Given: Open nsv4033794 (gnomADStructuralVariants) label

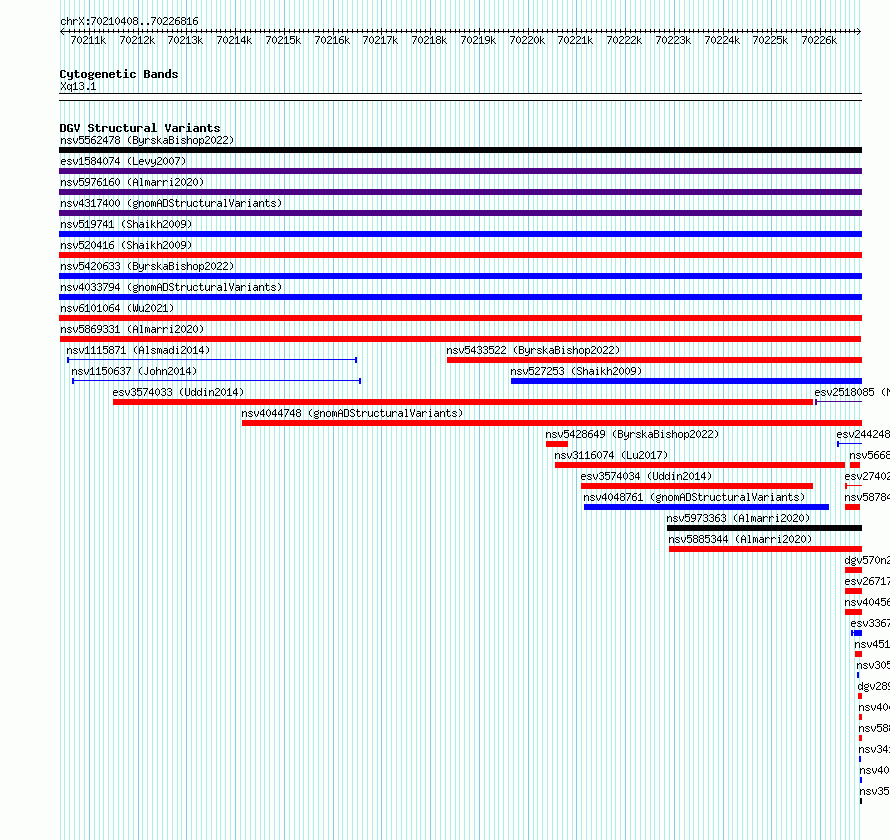Looking at the screenshot, I should (171, 287).
